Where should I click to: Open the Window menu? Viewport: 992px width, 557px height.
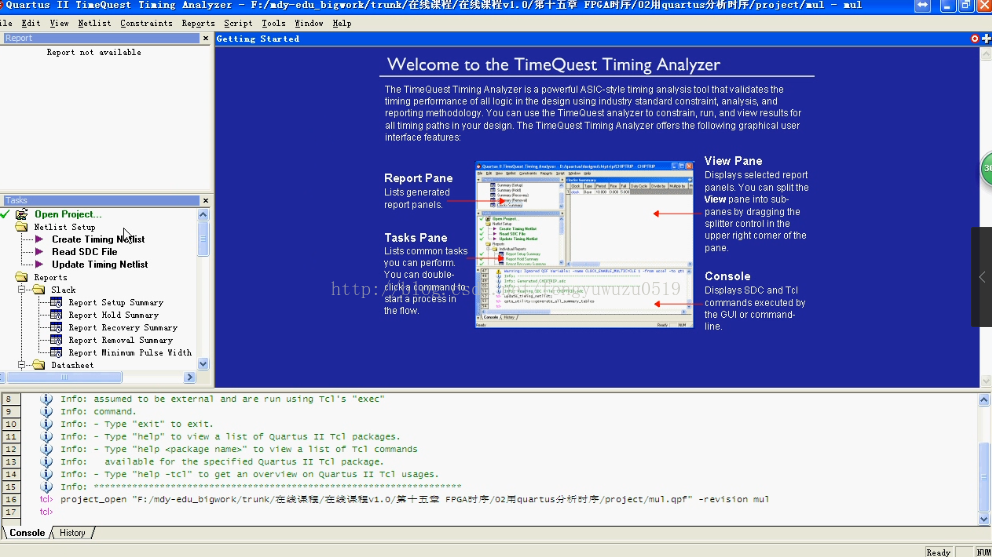[309, 23]
